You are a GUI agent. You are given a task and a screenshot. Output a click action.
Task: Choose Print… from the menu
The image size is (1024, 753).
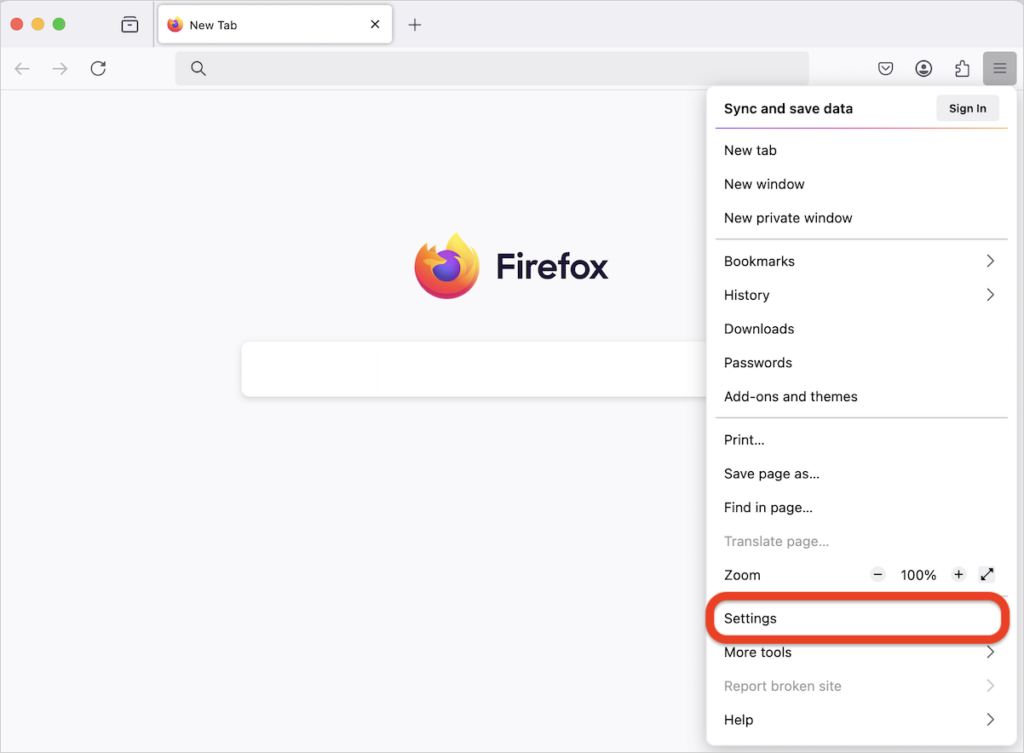coord(744,440)
